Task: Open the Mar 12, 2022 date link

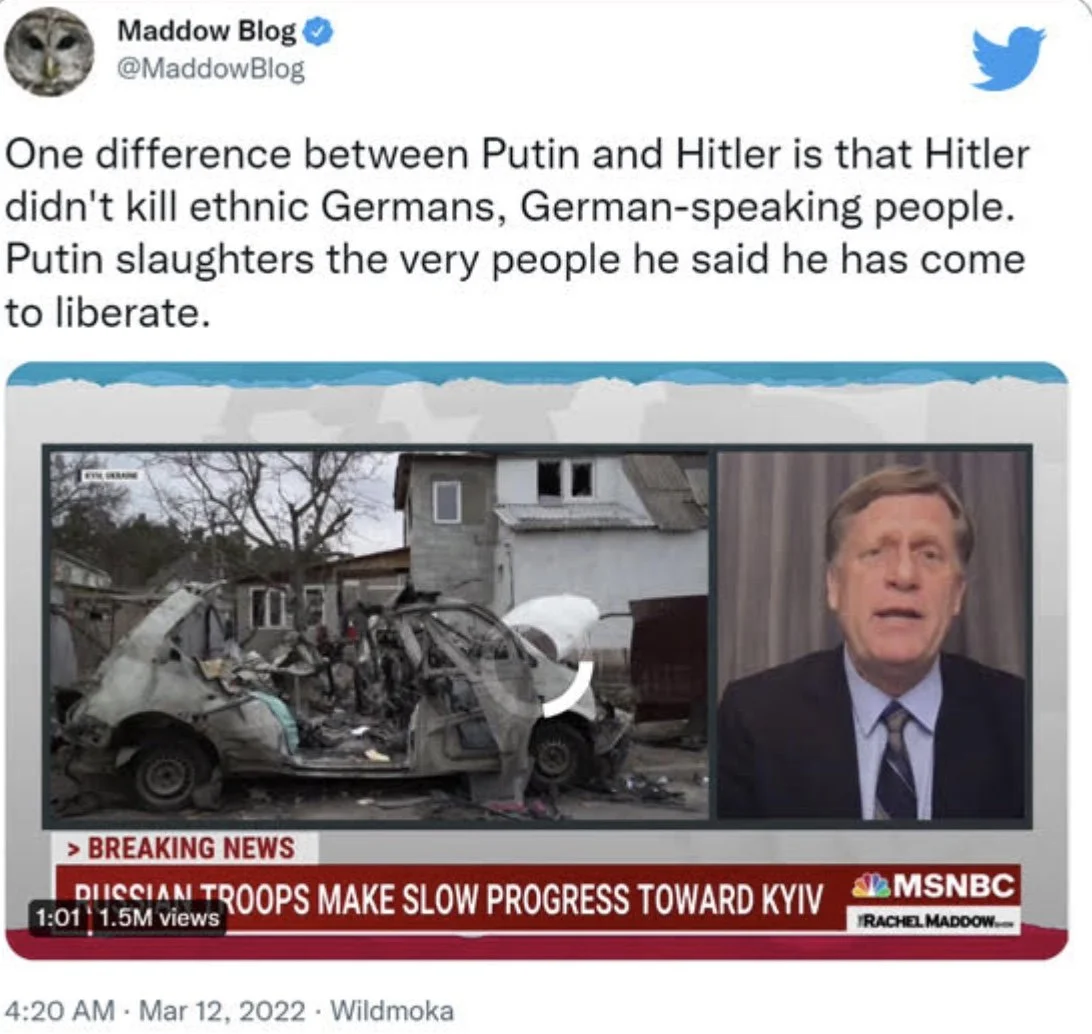Action: 222,1010
